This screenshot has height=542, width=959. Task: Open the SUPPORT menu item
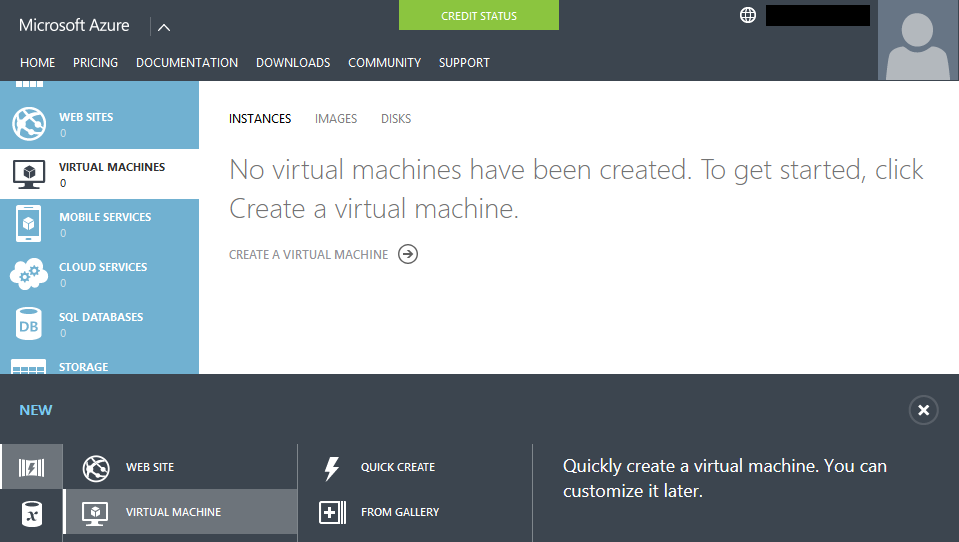click(x=464, y=62)
